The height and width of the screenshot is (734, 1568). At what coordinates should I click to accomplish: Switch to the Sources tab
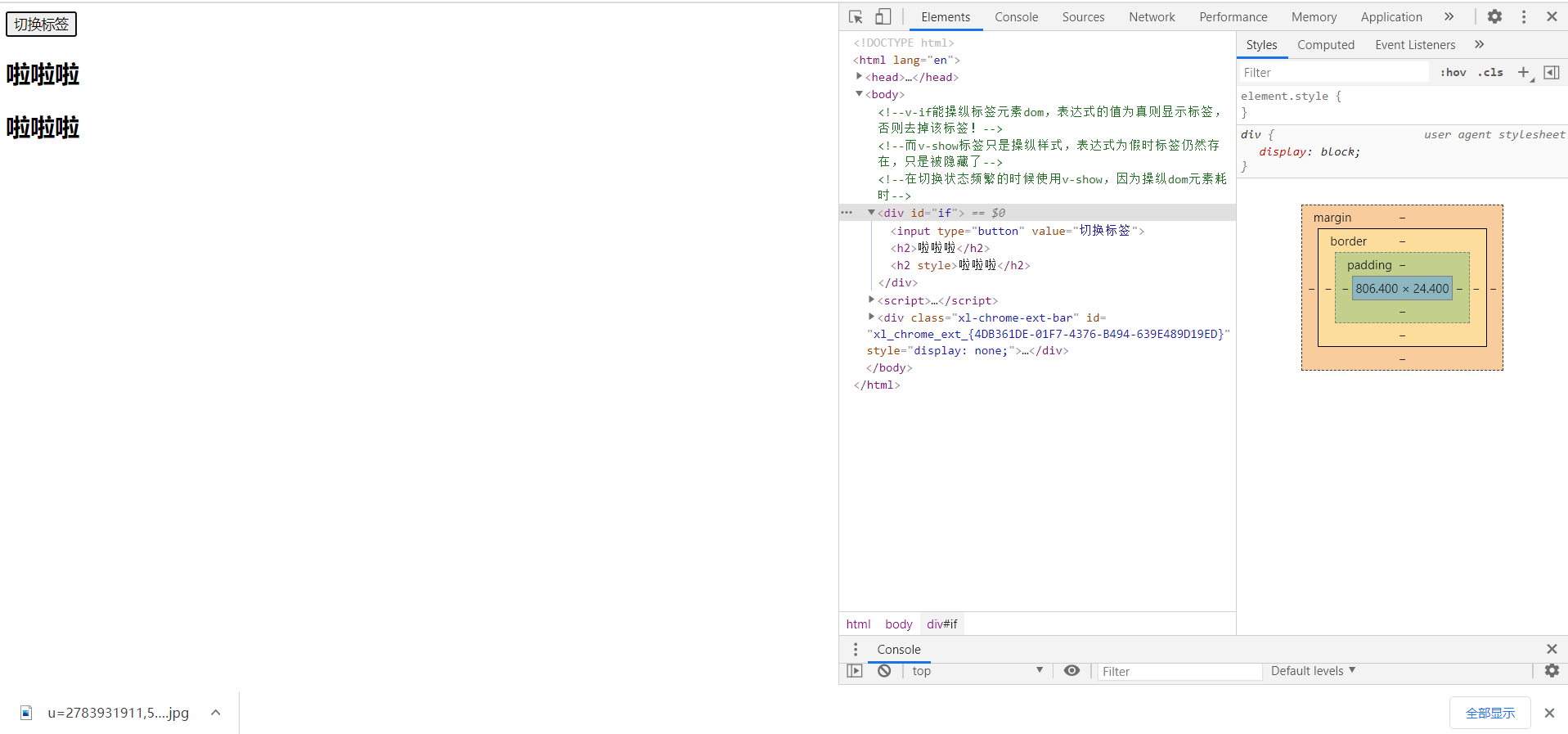(1083, 16)
